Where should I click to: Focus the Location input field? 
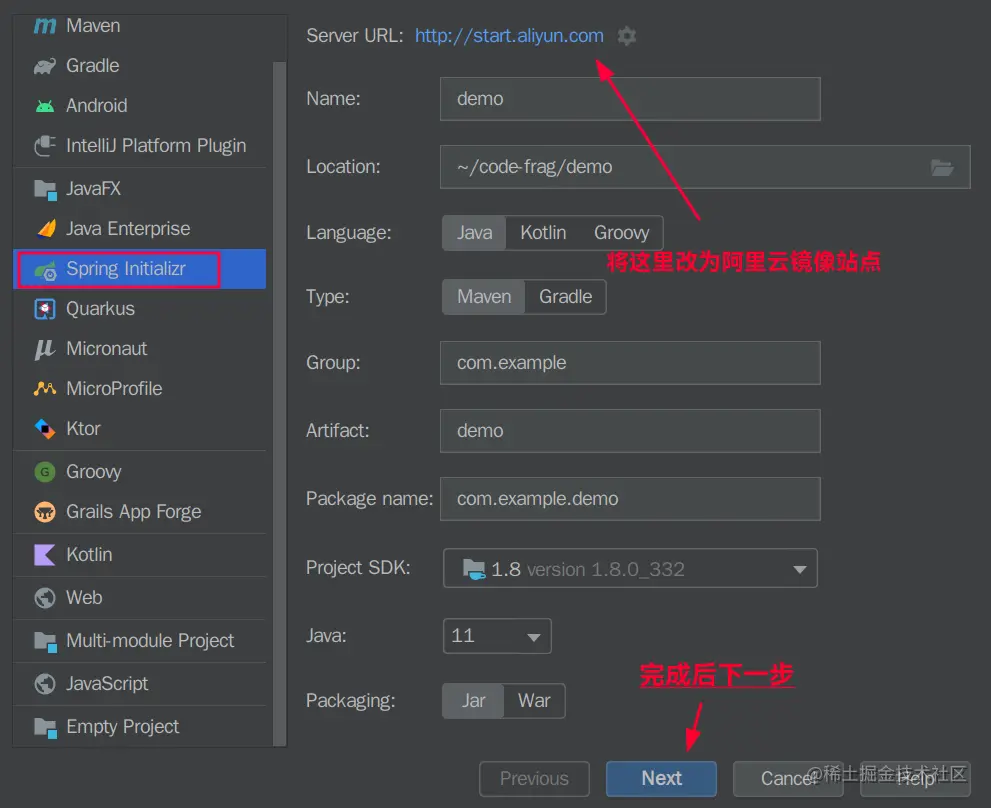click(705, 168)
